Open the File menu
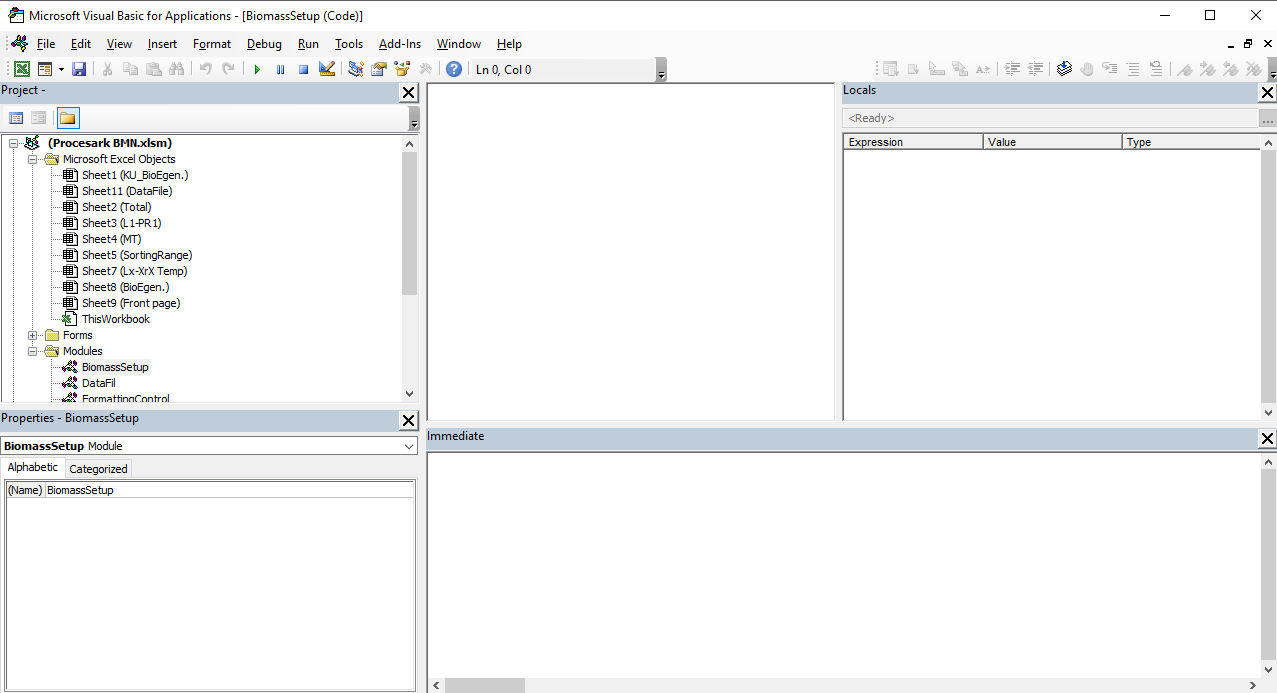This screenshot has width=1277, height=693. click(x=46, y=44)
